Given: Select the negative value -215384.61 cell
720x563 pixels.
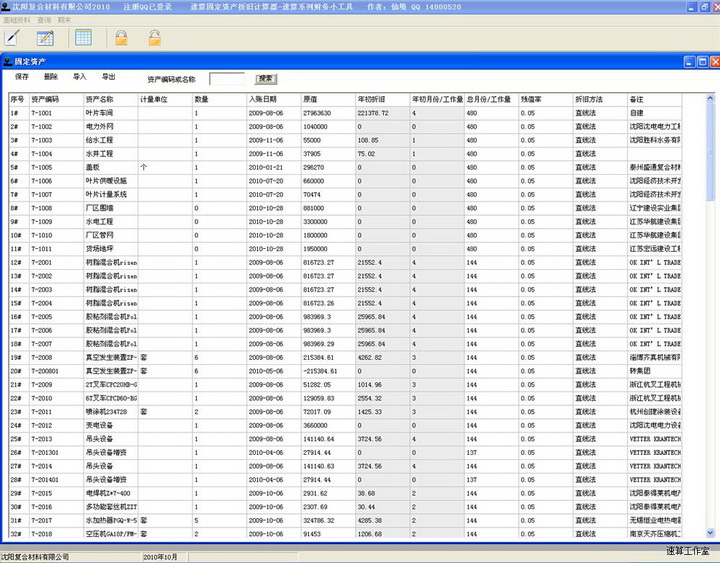Looking at the screenshot, I should tap(328, 371).
